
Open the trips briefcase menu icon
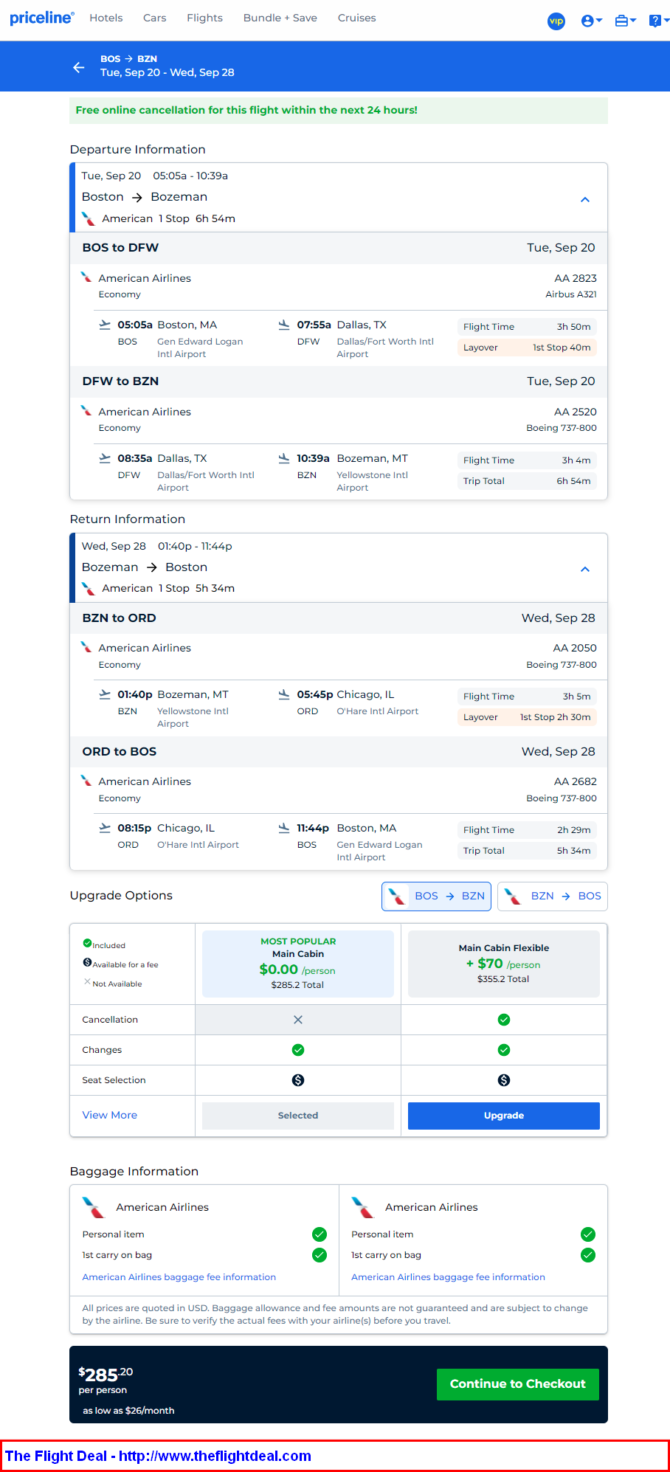click(x=626, y=20)
